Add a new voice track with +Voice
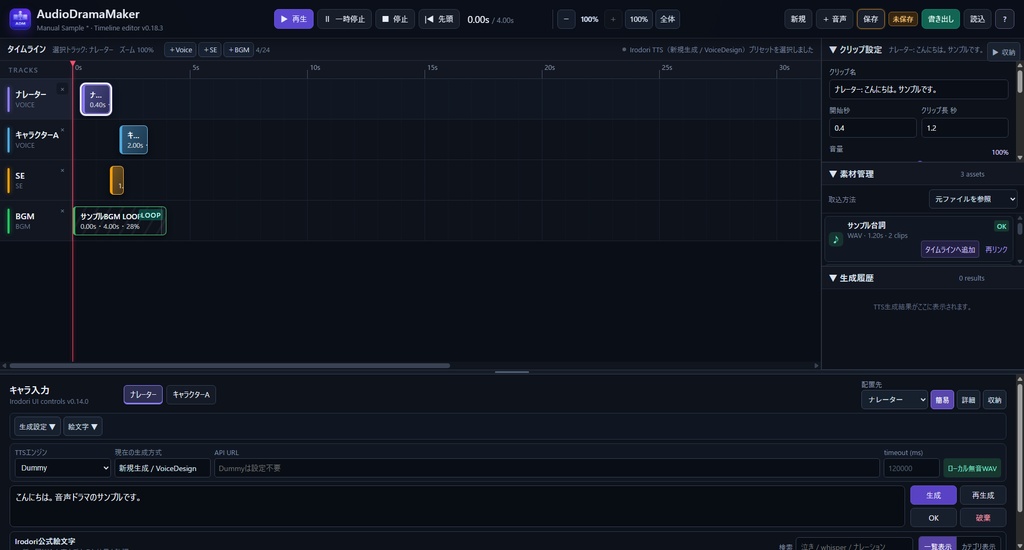1024x550 pixels. click(x=181, y=50)
